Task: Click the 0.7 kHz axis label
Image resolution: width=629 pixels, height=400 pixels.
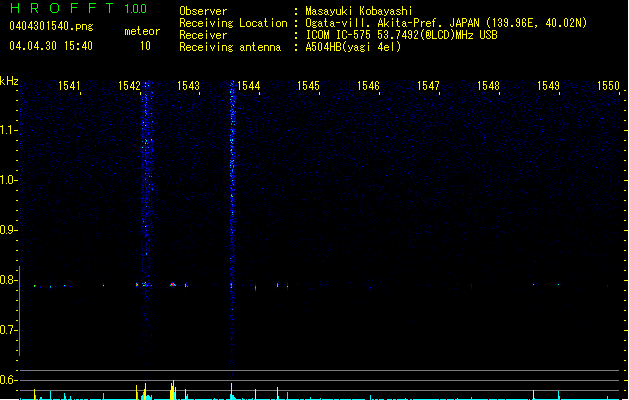Action: click(8, 330)
